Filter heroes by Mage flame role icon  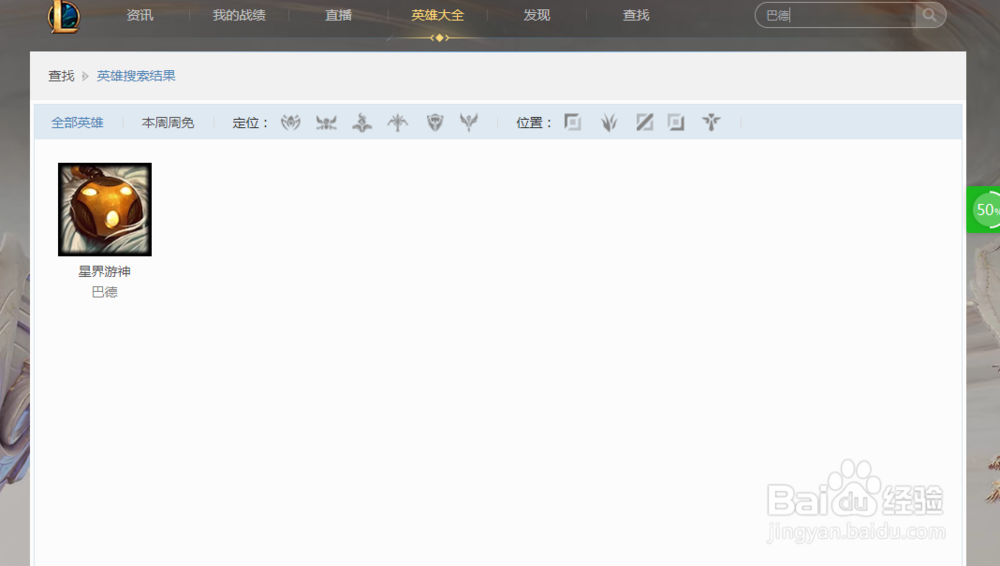[x=362, y=122]
